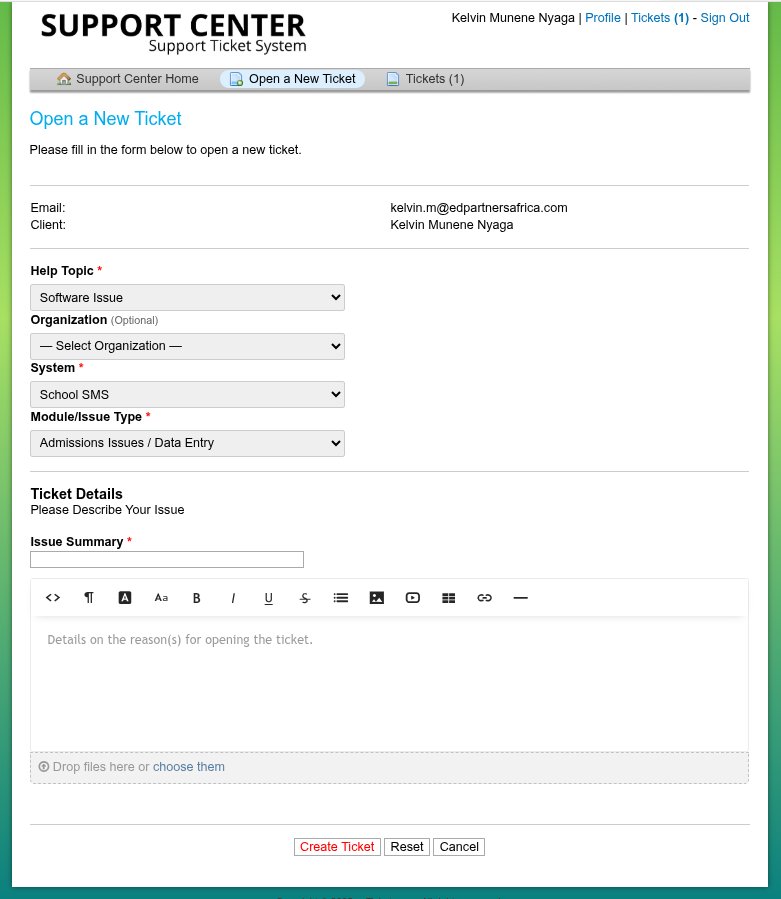Click the tickets list icon in navigation

(393, 79)
